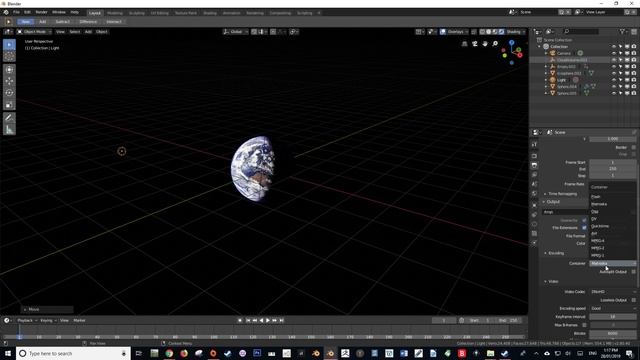Toggle visibility of Sphere.005 in outliner
This screenshot has width=640, height=360.
pos(614,93)
